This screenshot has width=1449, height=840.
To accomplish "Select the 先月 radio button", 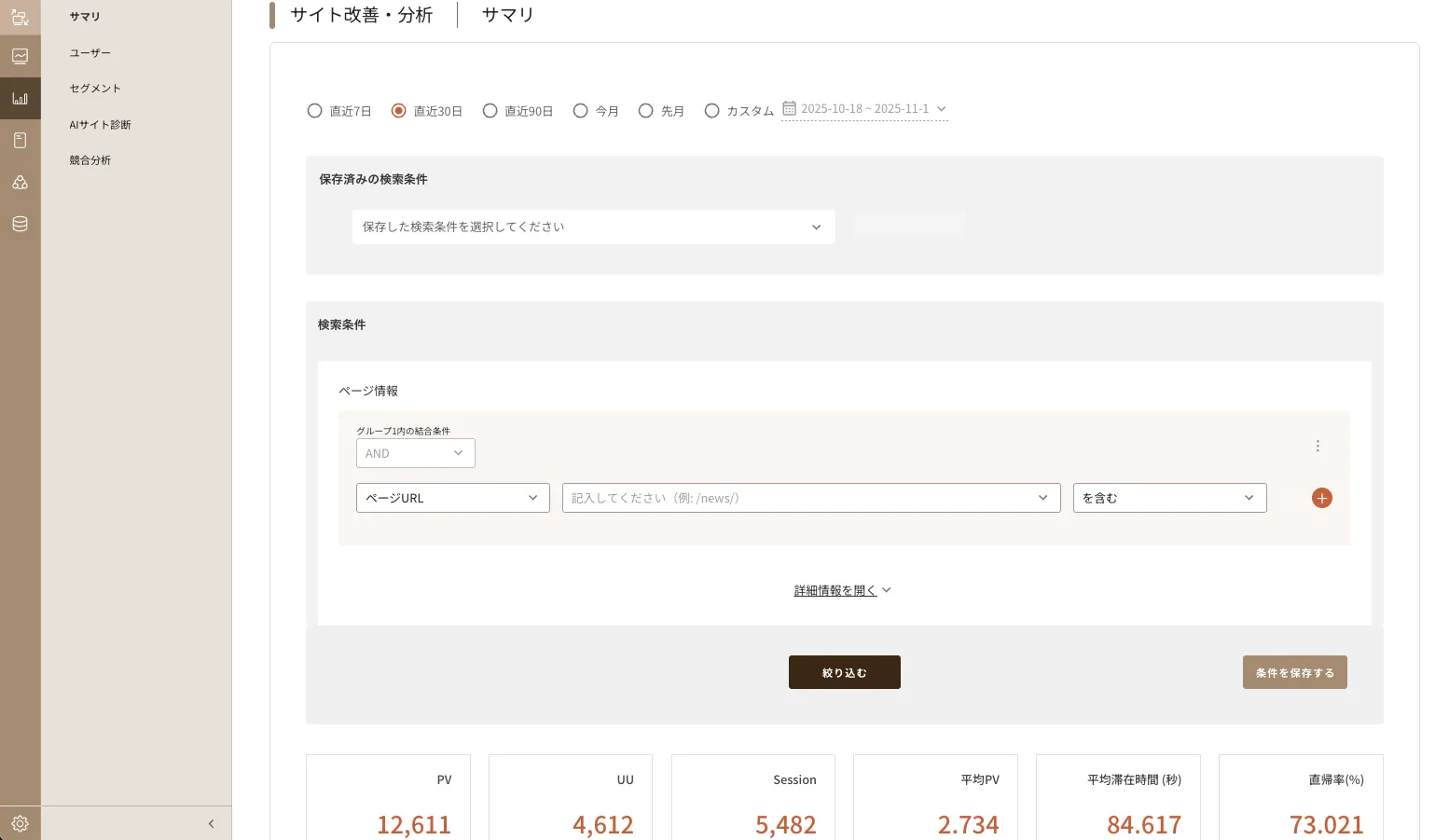I will (x=645, y=111).
